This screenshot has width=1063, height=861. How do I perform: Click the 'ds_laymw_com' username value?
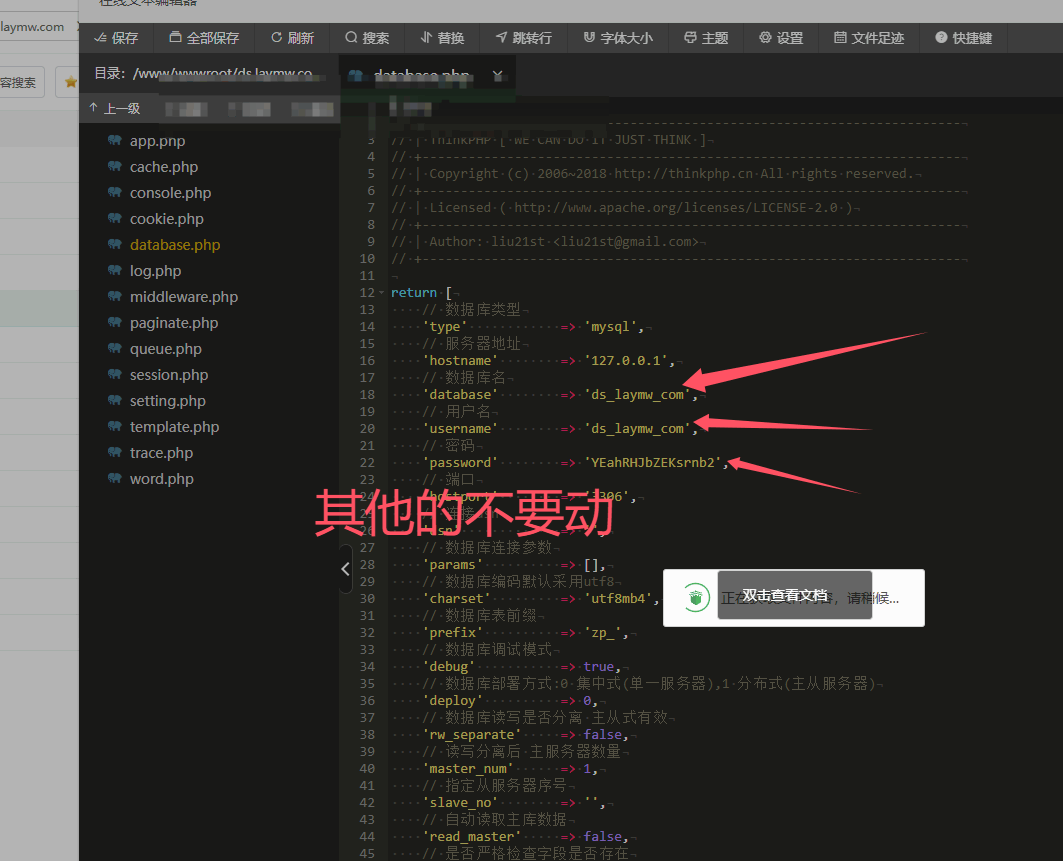click(637, 428)
